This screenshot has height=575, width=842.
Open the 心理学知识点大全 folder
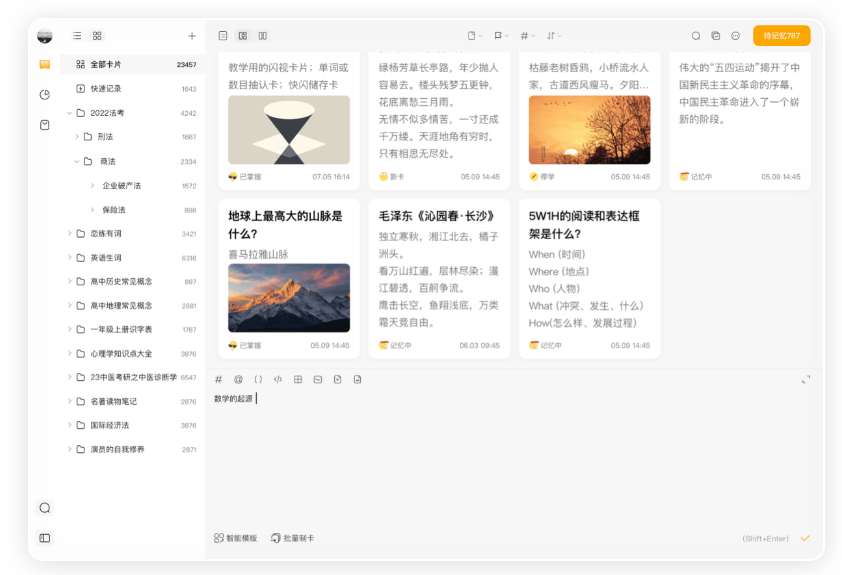pyautogui.click(x=133, y=354)
